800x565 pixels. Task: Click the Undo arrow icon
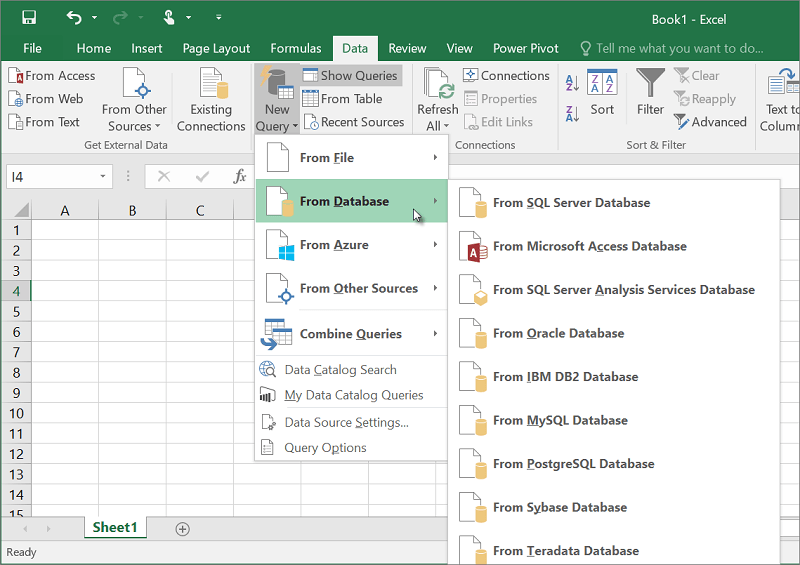pyautogui.click(x=75, y=17)
